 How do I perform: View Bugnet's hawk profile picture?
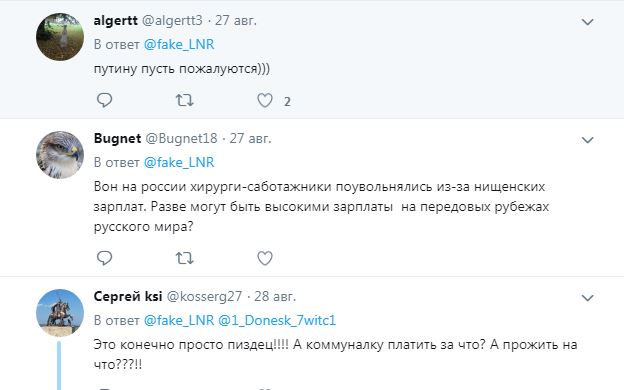[60, 155]
